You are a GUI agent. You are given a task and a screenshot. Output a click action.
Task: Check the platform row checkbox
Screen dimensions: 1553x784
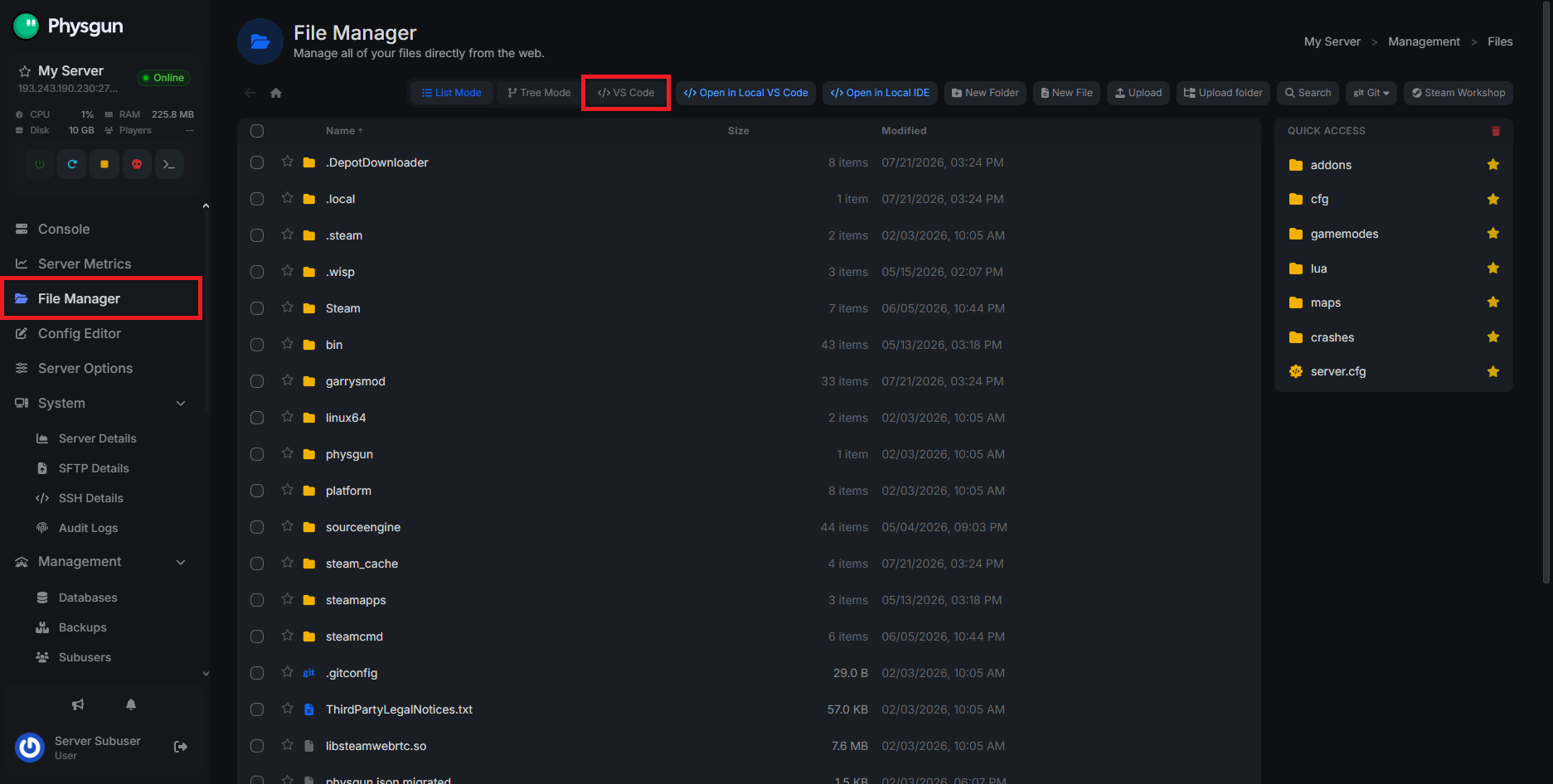pyautogui.click(x=257, y=491)
